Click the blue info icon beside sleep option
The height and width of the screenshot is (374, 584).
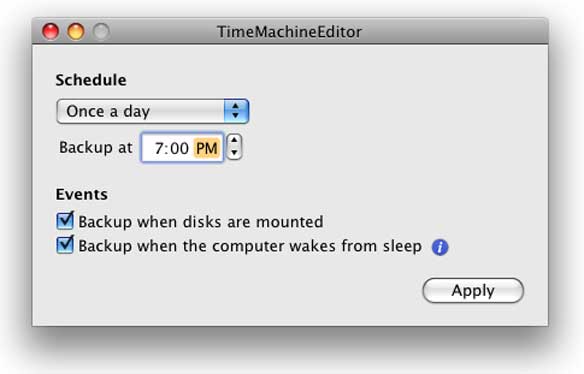coord(440,247)
